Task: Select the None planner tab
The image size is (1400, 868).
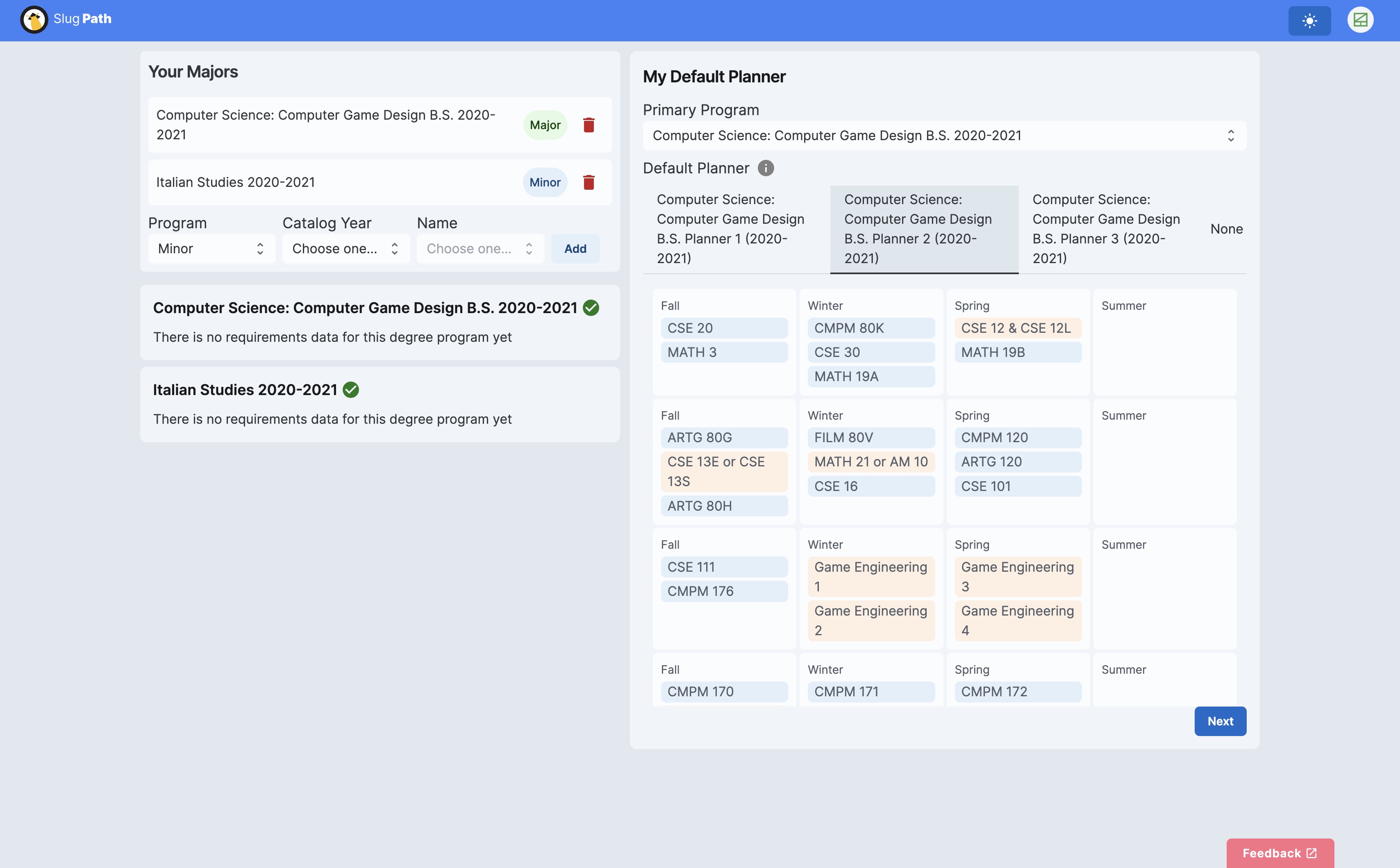Action: coord(1226,229)
